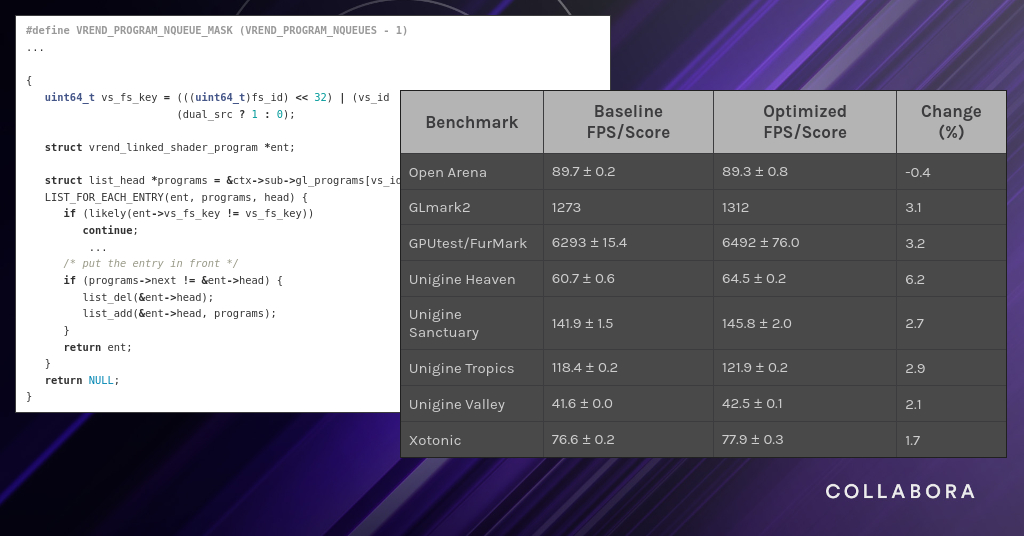This screenshot has height=536, width=1024.
Task: Click the continue; statement
Action: tap(110, 230)
